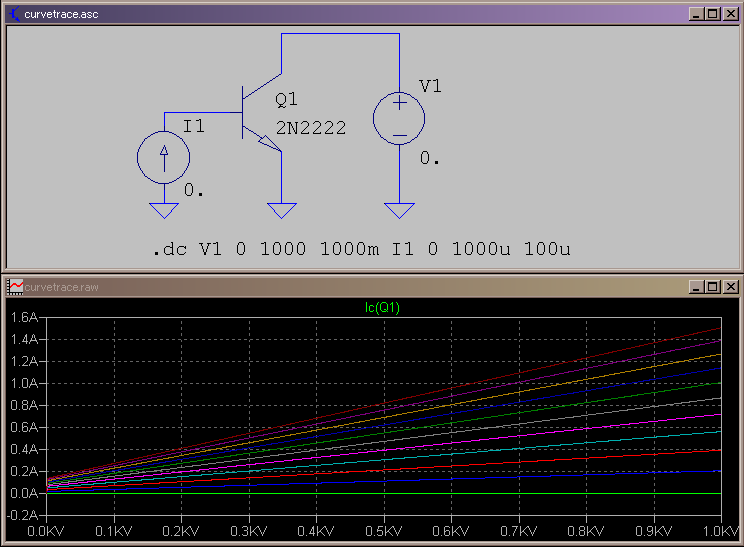This screenshot has width=744, height=547.
Task: Click ground symbol under current source I1
Action: (x=164, y=211)
